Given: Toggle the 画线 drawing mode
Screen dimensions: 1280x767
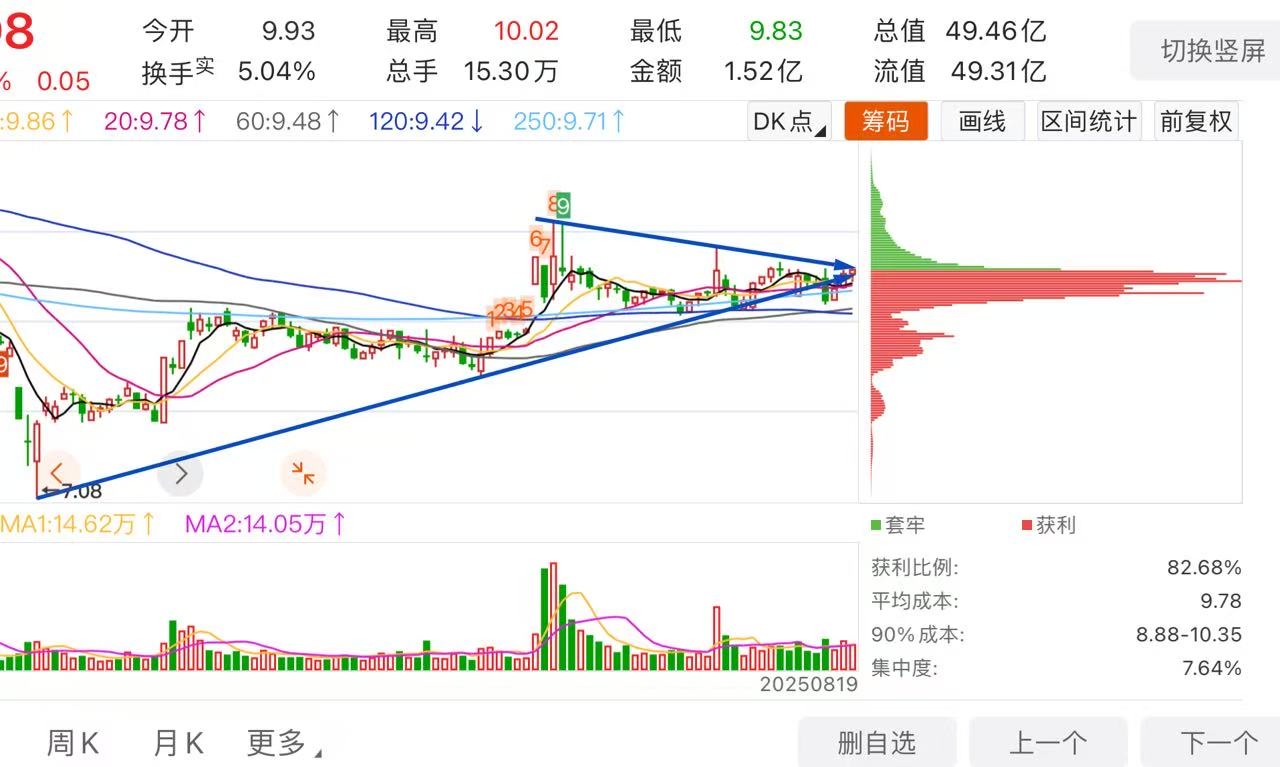Looking at the screenshot, I should (x=982, y=122).
